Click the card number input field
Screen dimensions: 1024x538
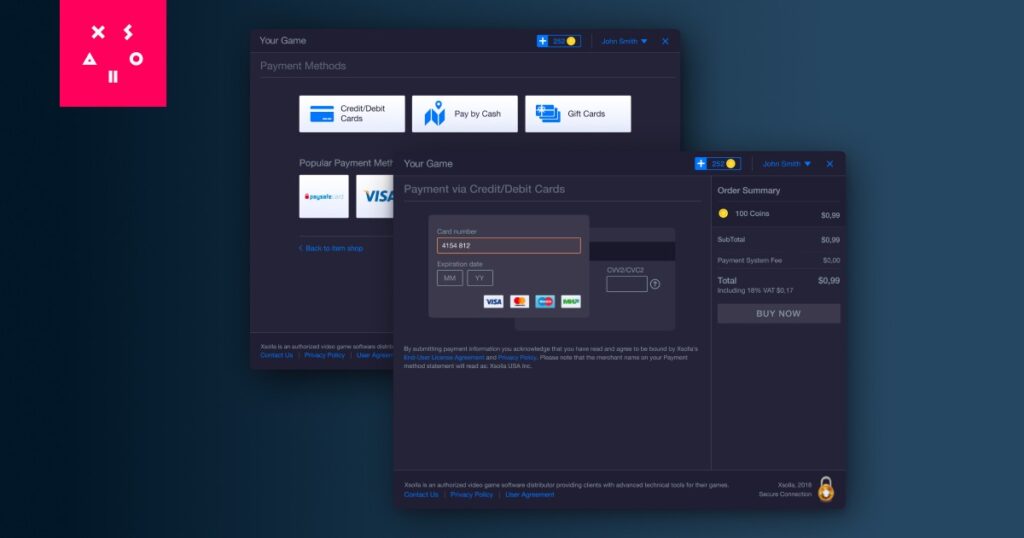pyautogui.click(x=509, y=245)
